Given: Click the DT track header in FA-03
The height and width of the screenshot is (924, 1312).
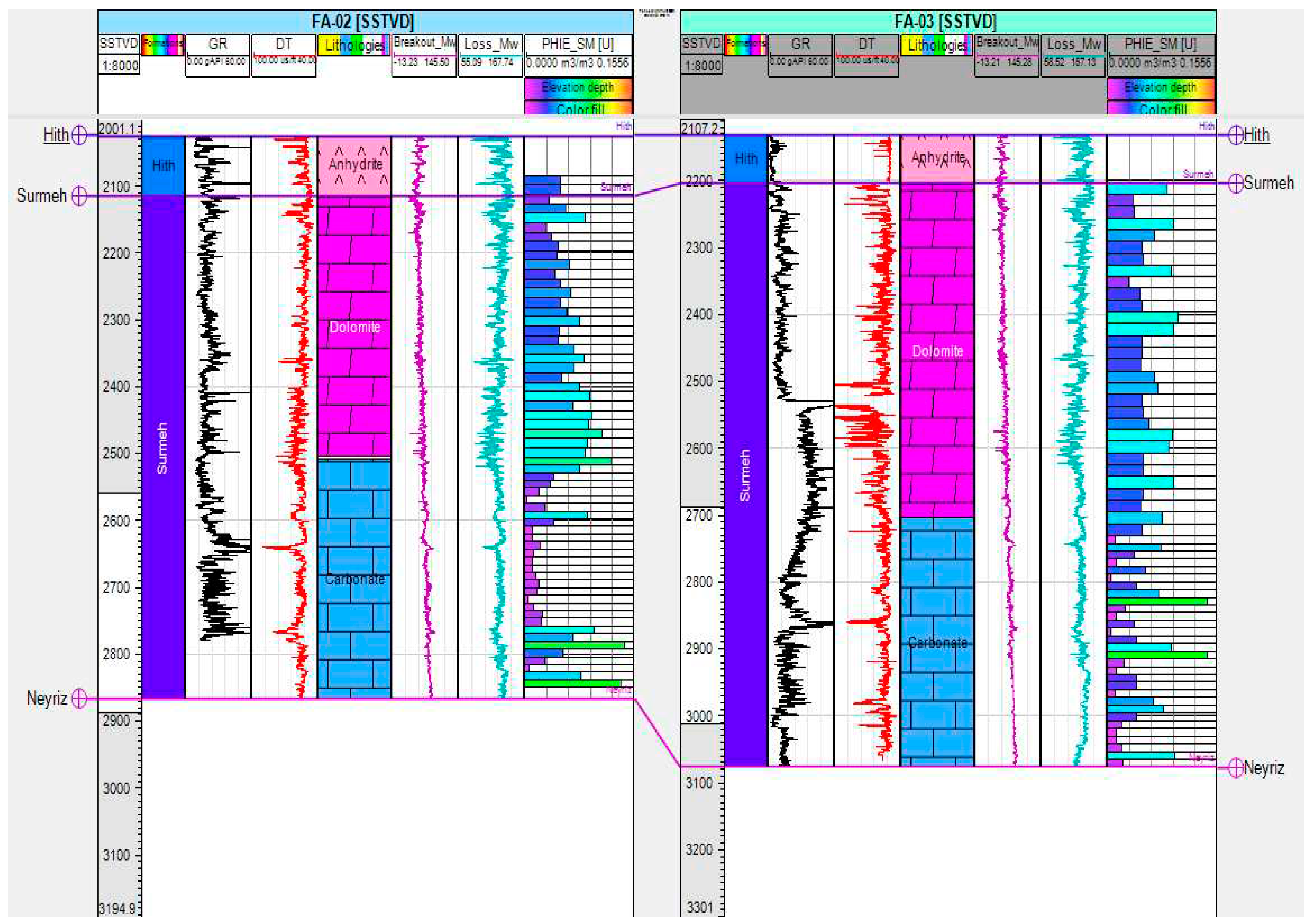Looking at the screenshot, I should [866, 44].
